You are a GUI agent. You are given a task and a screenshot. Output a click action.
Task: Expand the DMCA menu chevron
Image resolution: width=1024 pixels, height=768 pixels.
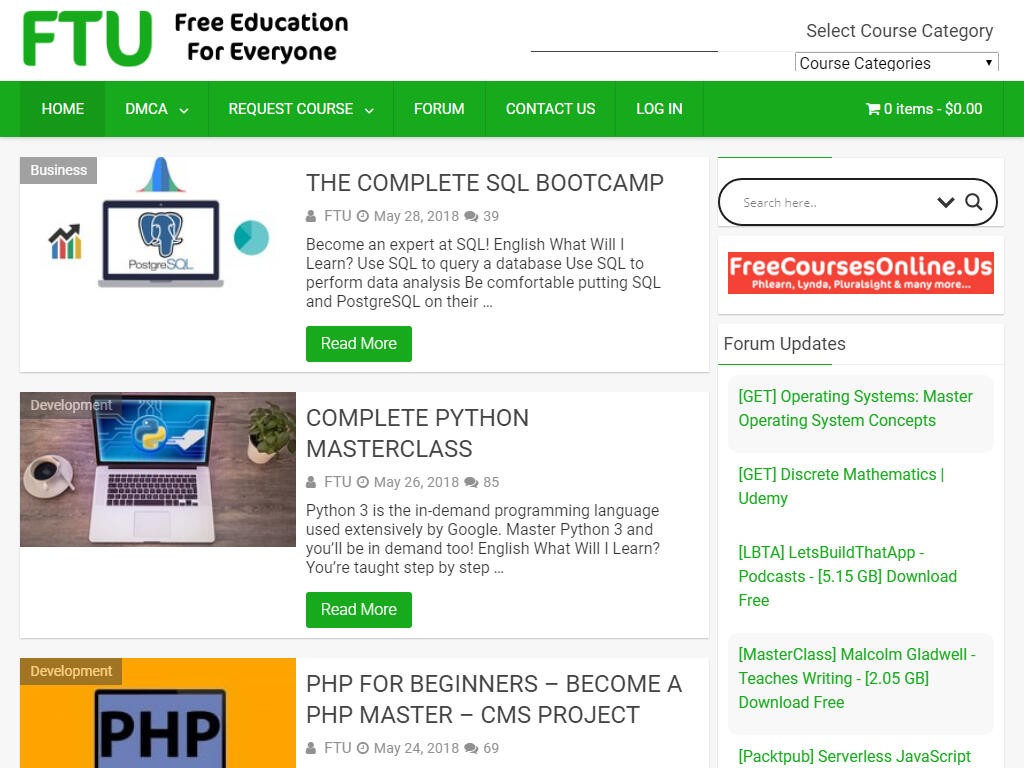(x=184, y=110)
